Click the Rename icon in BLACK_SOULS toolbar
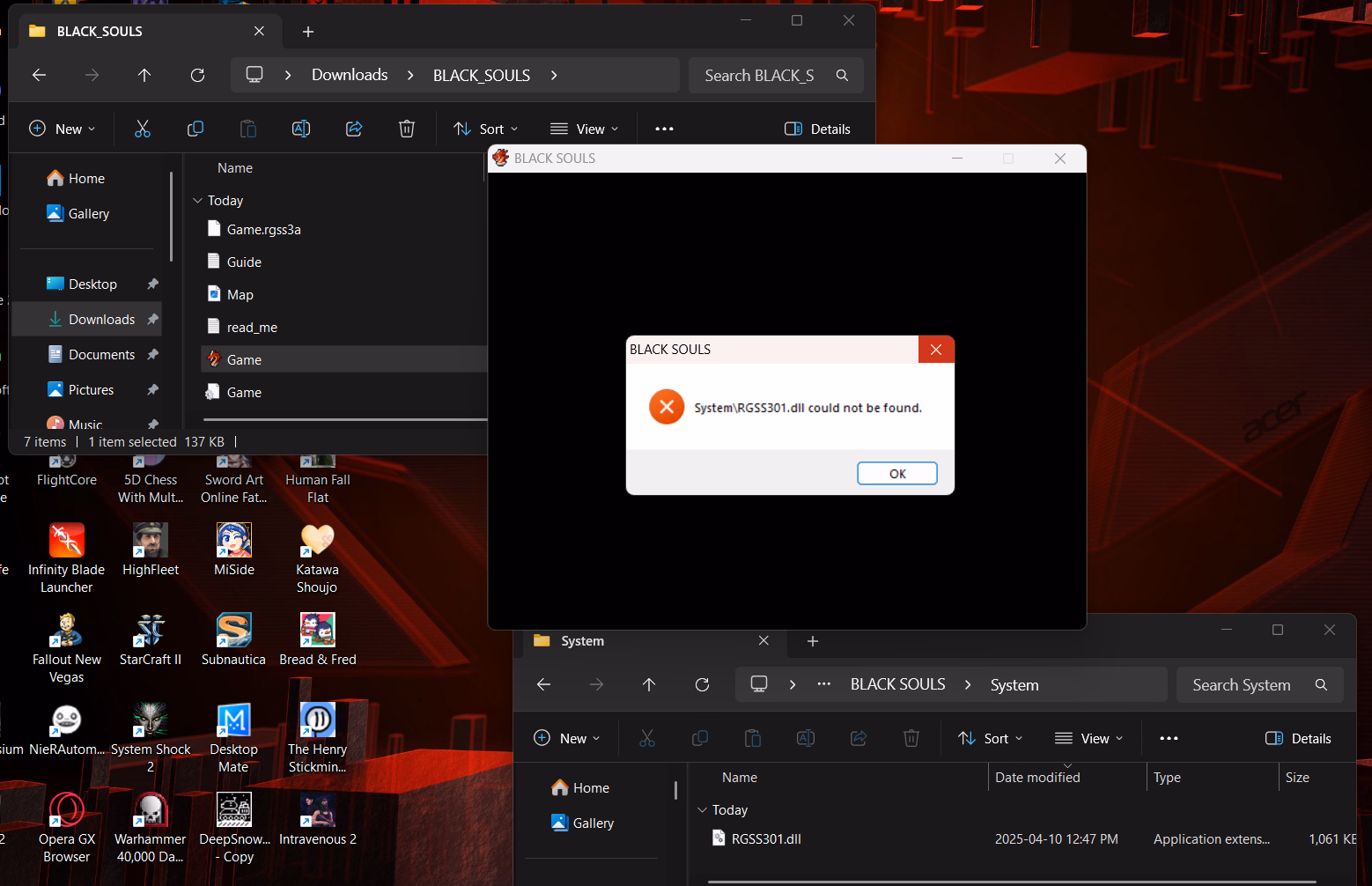Image resolution: width=1372 pixels, height=886 pixels. [x=301, y=129]
